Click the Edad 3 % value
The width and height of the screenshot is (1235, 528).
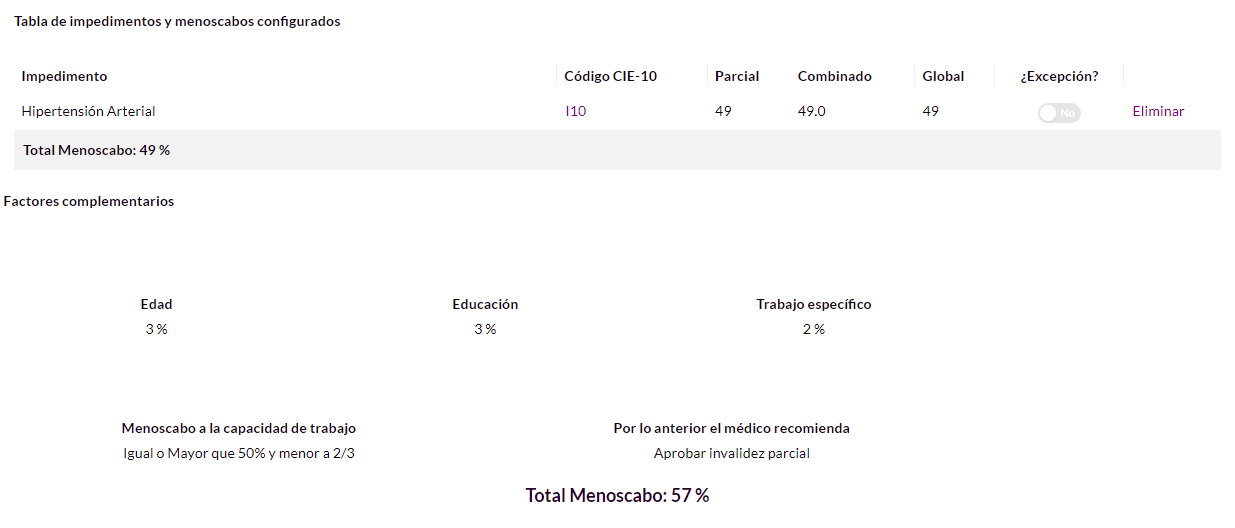point(156,329)
